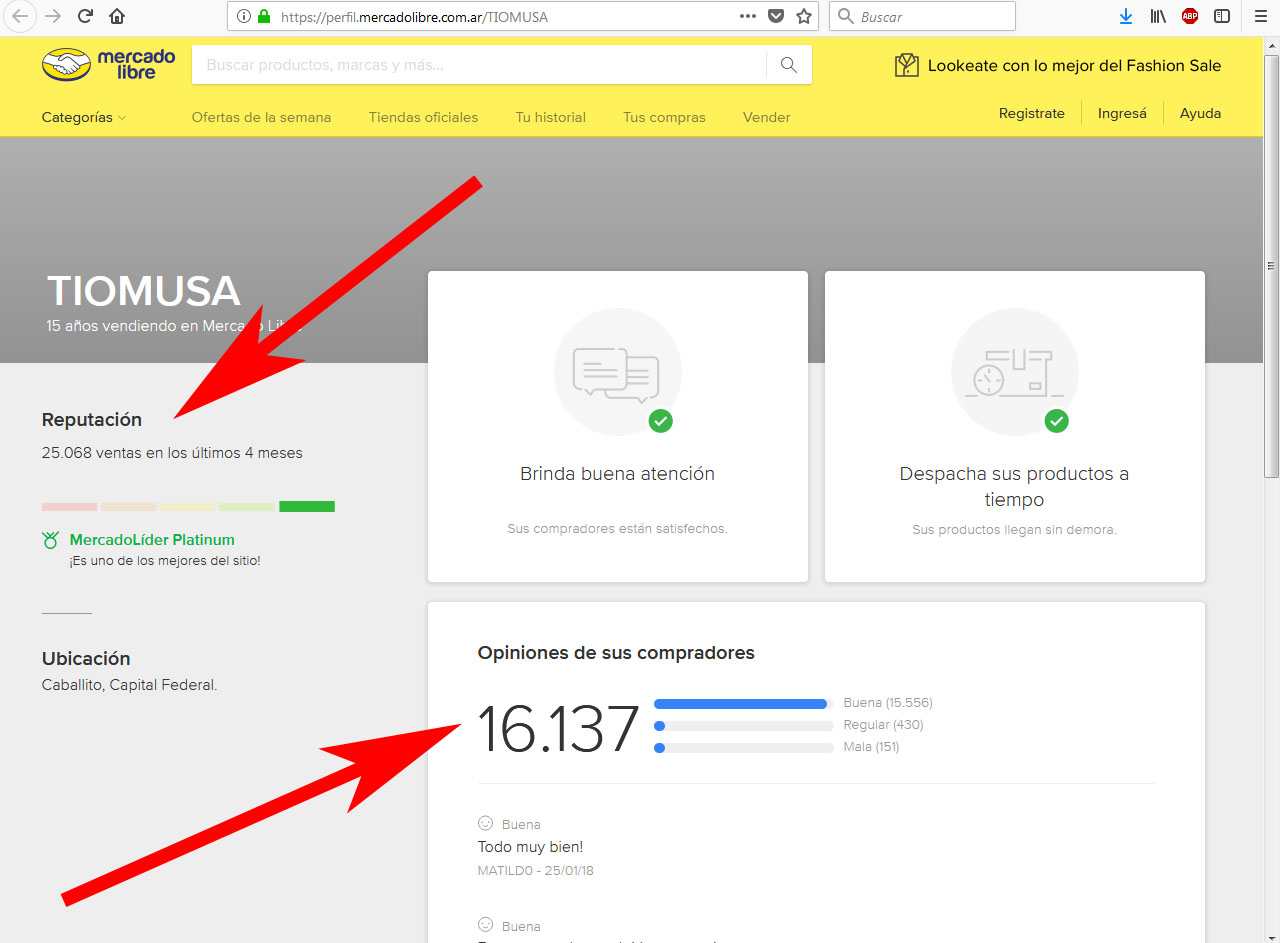The image size is (1280, 943).
Task: Open the Ayuda page
Action: [x=1200, y=113]
